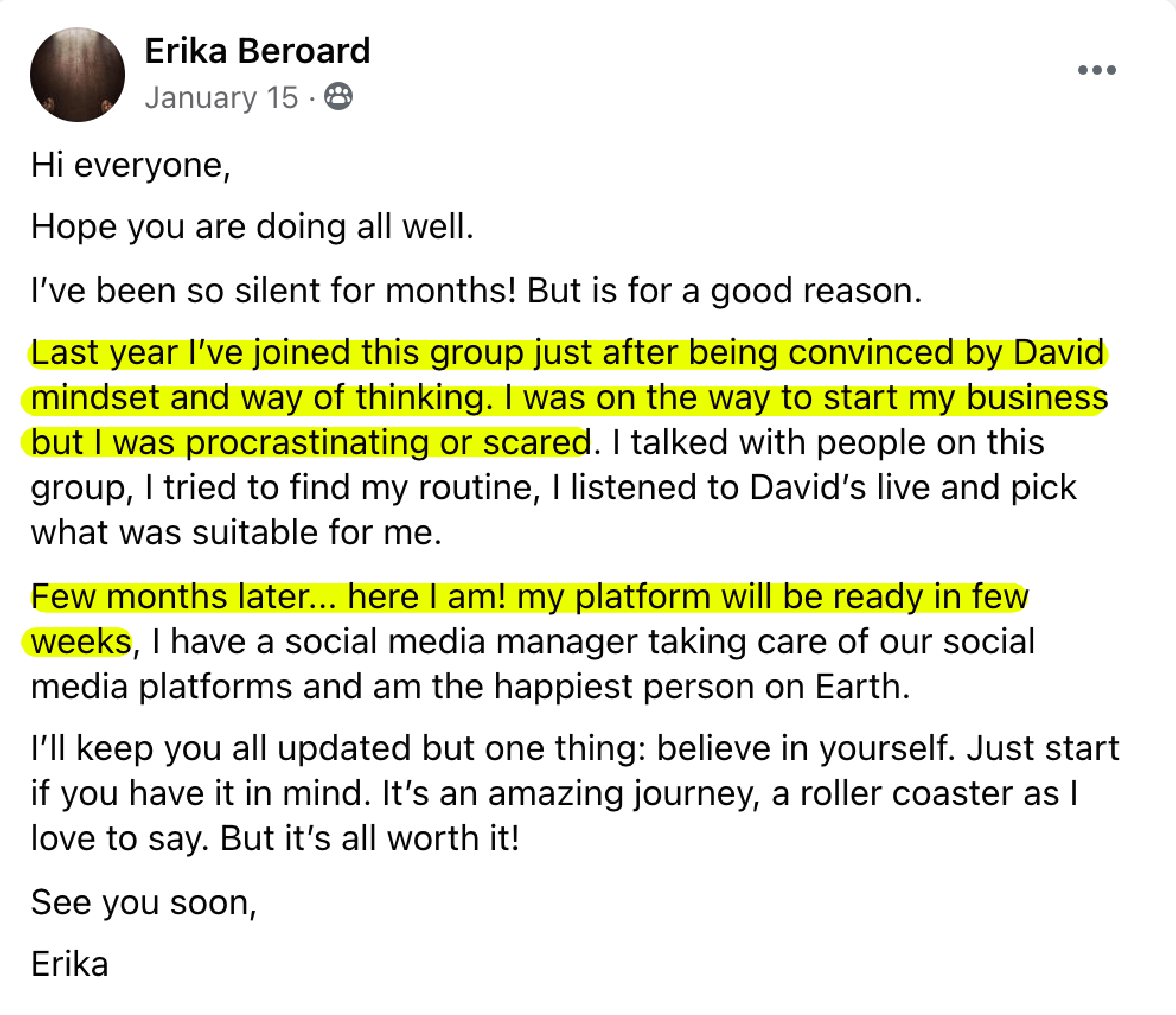Click the group audience privacy icon
This screenshot has width=1176, height=1015.
pyautogui.click(x=338, y=97)
